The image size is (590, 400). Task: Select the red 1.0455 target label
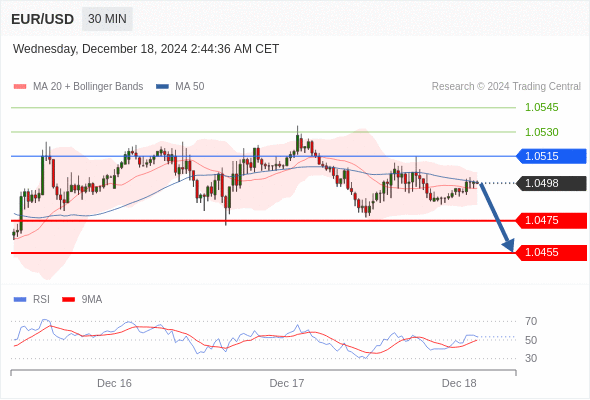tap(550, 252)
